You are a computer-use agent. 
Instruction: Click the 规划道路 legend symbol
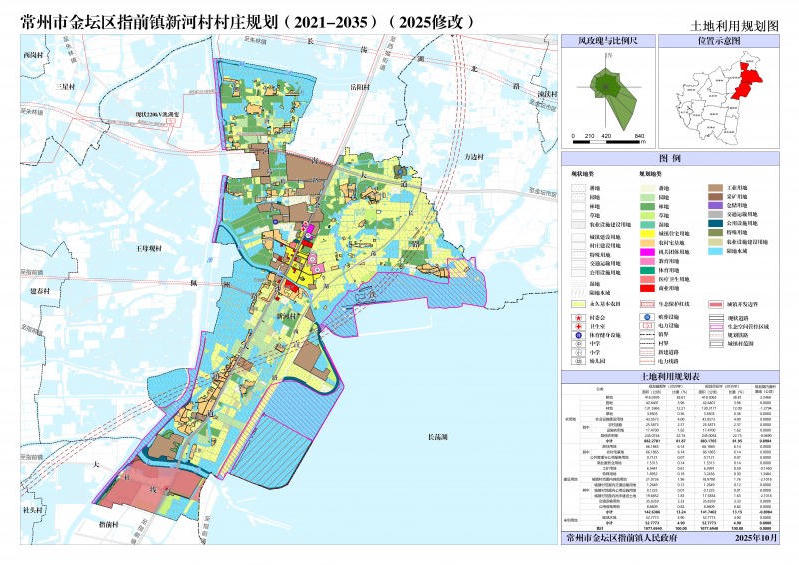[716, 335]
